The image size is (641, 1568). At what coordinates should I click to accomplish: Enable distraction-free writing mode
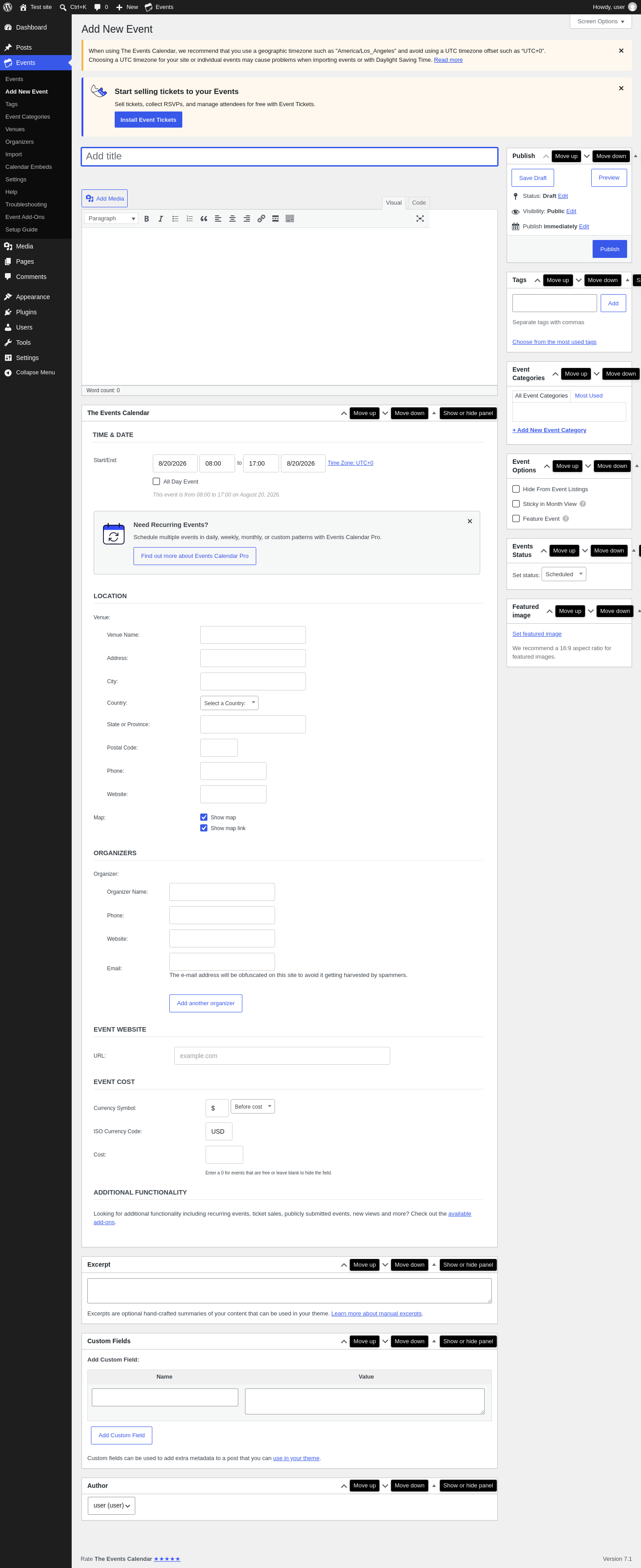pos(420,218)
